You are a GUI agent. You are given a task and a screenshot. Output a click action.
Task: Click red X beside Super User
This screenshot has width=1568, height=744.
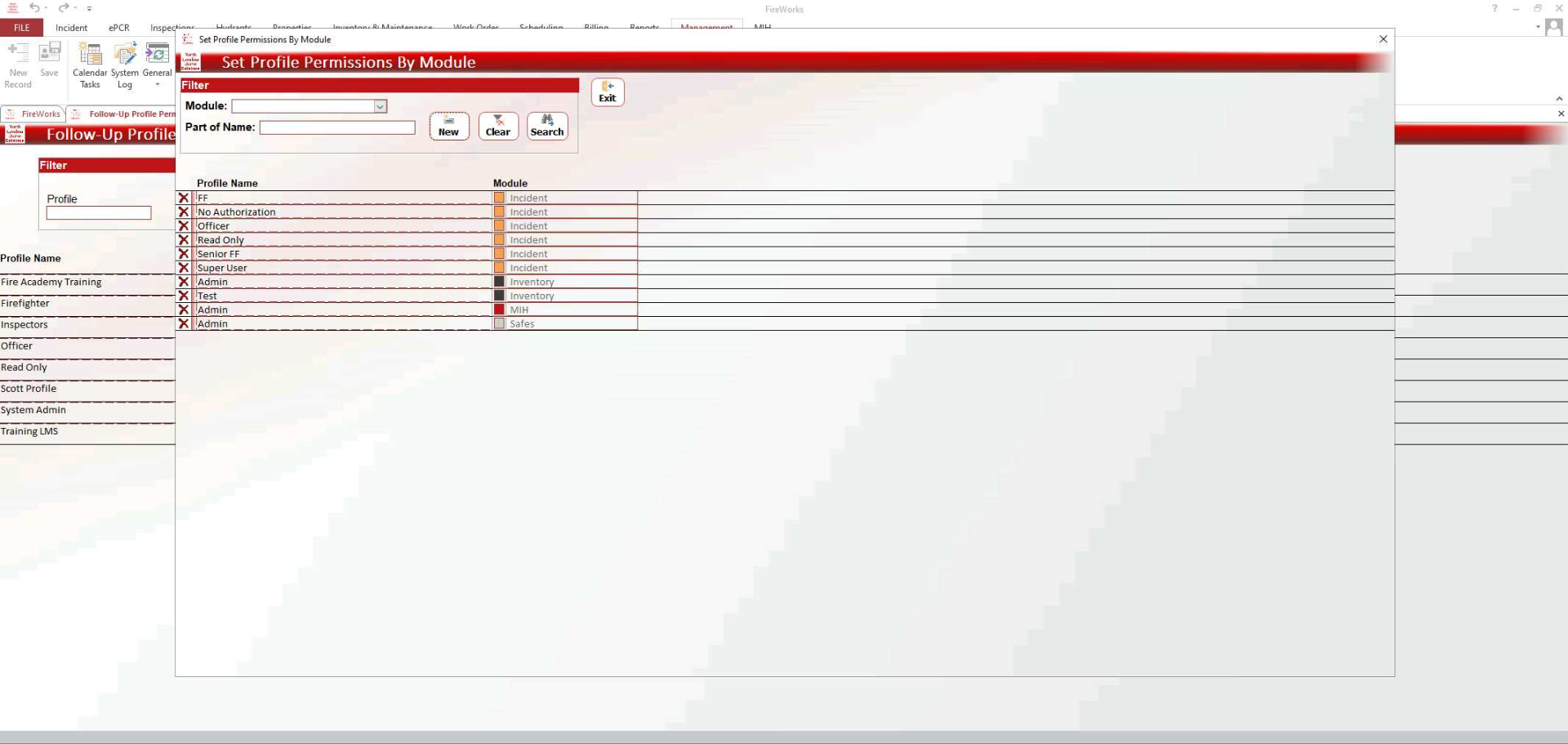tap(184, 268)
